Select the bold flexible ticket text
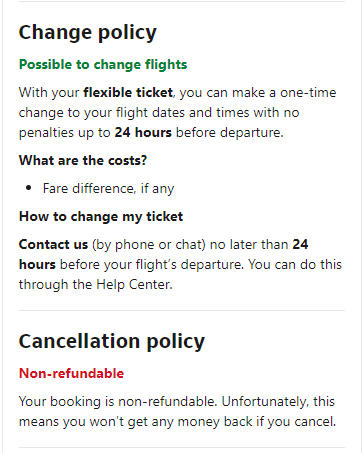This screenshot has height=453, width=364. [x=128, y=92]
